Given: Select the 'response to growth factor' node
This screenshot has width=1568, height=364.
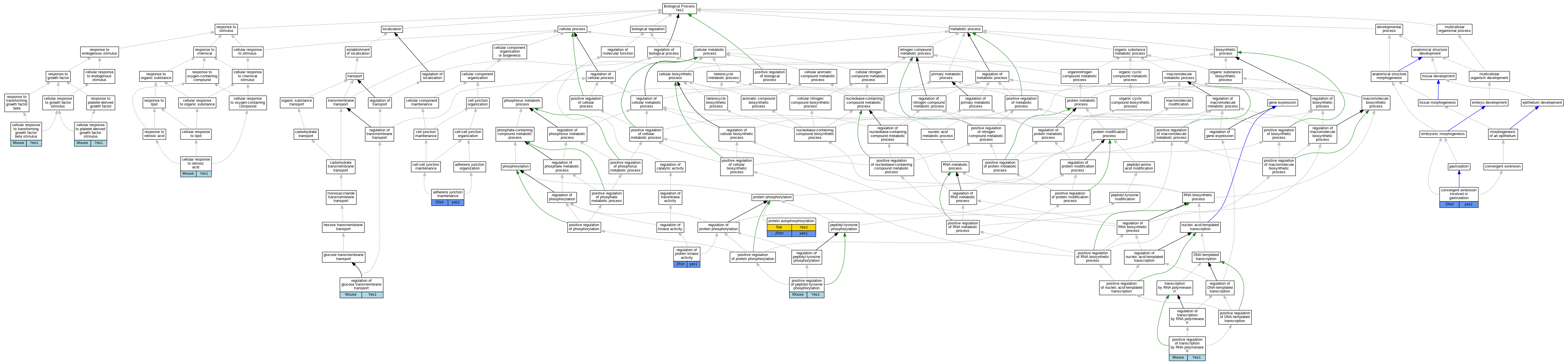Looking at the screenshot, I should tap(58, 76).
